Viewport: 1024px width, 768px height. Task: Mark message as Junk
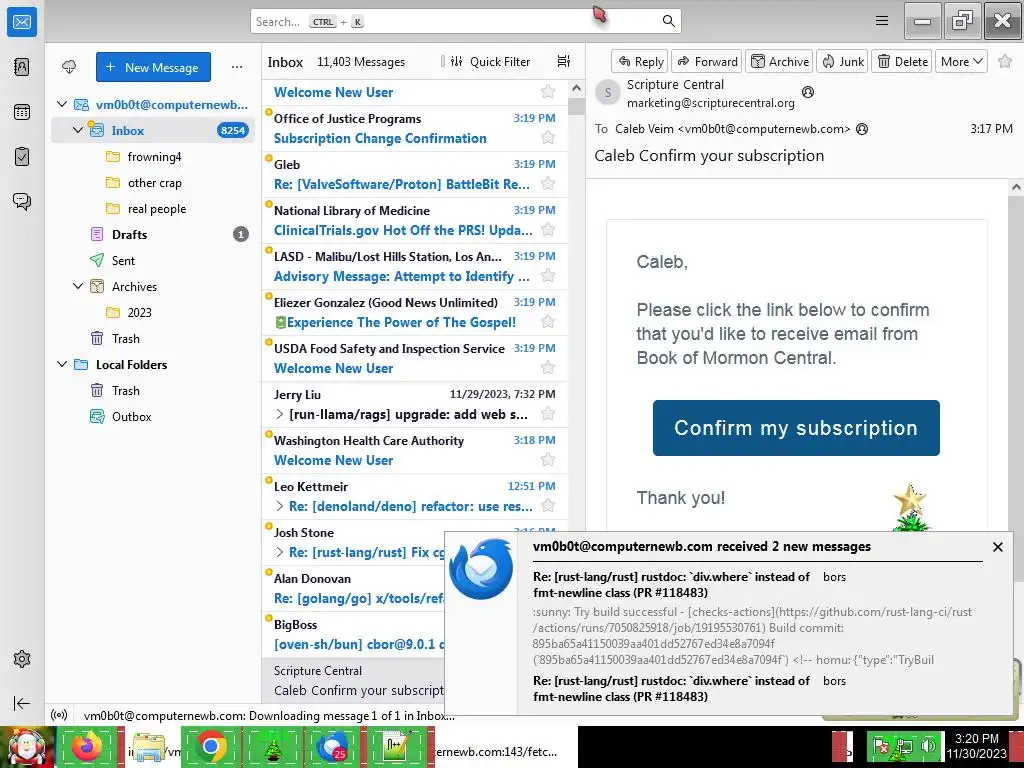pos(842,61)
